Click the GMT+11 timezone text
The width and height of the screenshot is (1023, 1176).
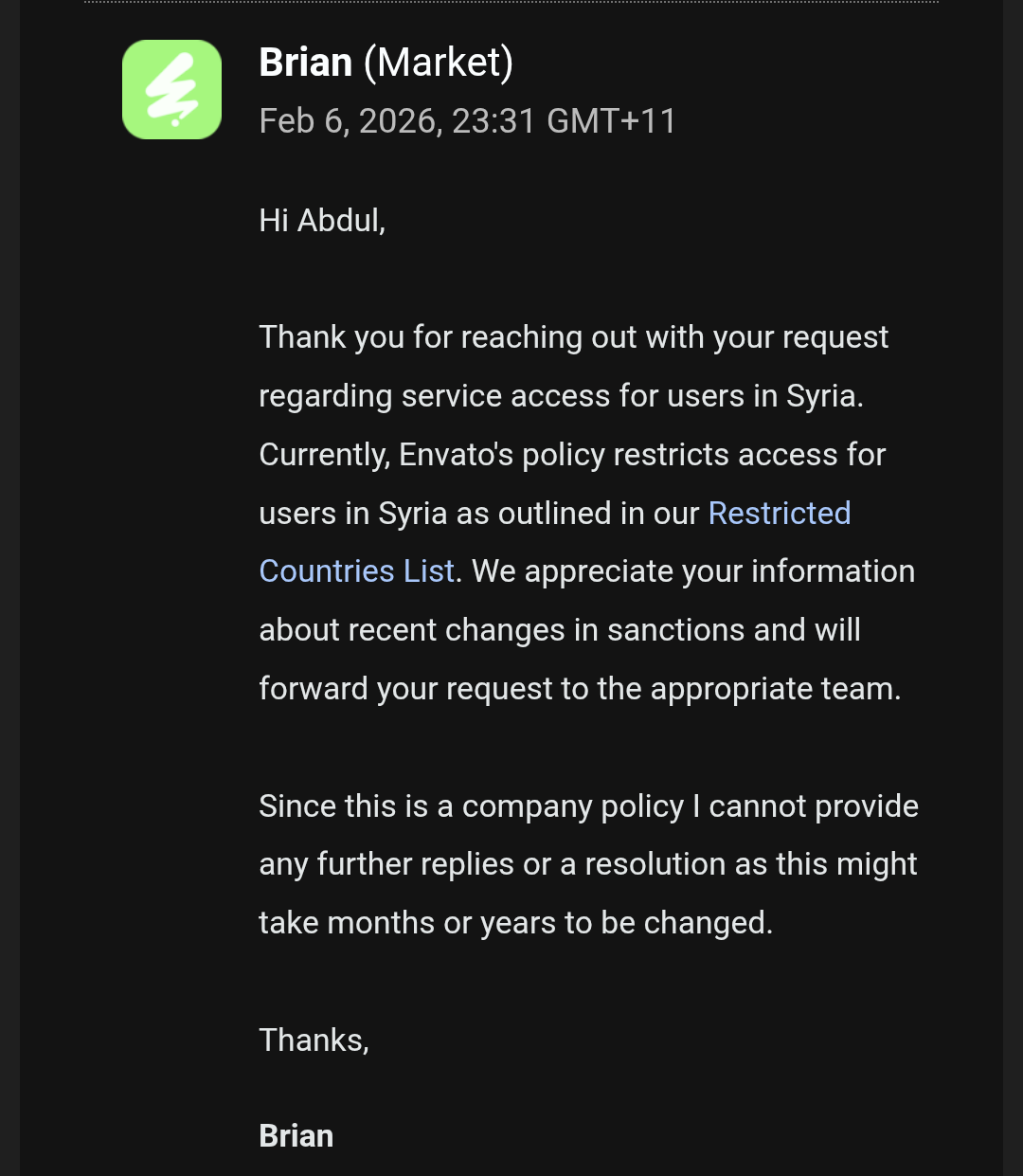pyautogui.click(x=612, y=121)
